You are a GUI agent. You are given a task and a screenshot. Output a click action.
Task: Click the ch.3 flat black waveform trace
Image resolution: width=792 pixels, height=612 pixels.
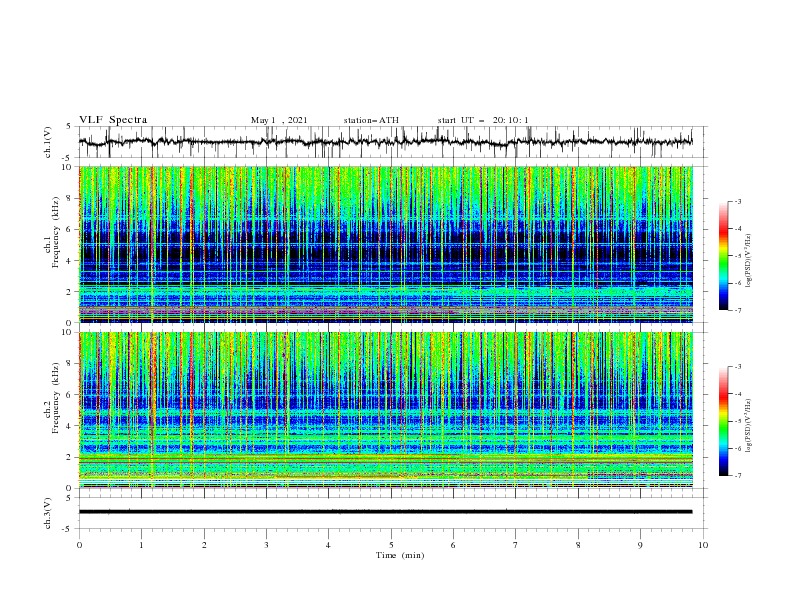coord(385,512)
